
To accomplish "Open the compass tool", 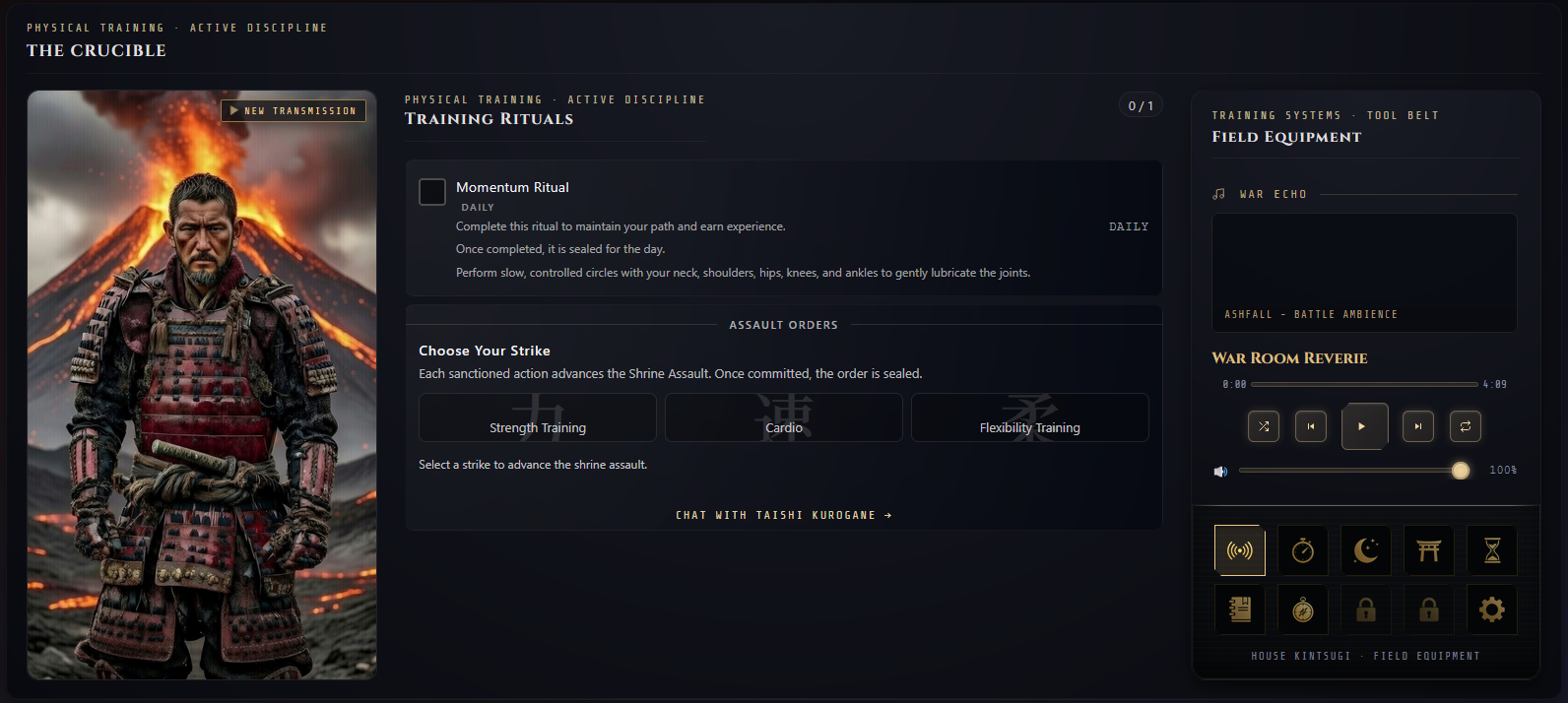I will pos(1302,610).
